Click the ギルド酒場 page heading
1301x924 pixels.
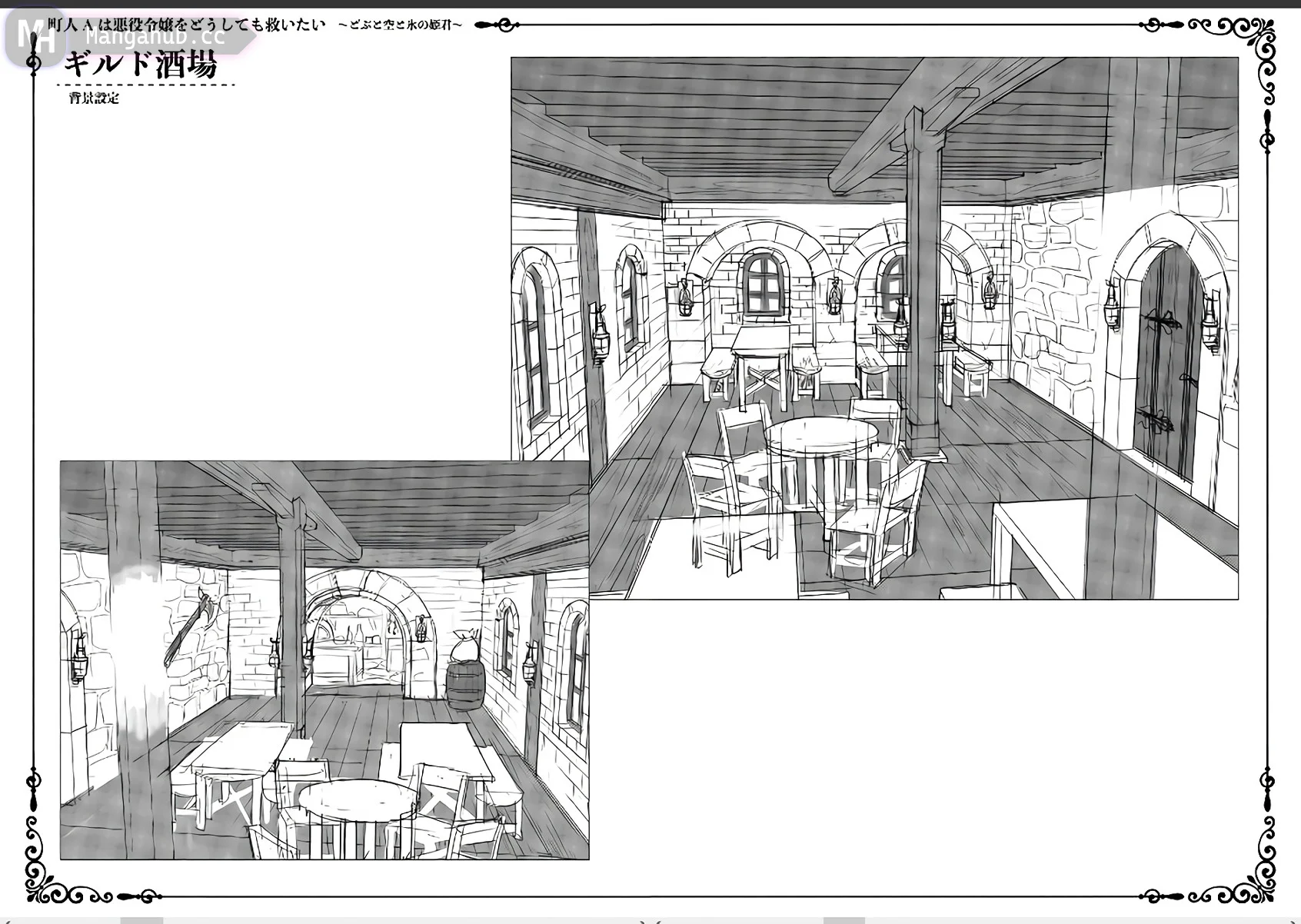pos(141,65)
